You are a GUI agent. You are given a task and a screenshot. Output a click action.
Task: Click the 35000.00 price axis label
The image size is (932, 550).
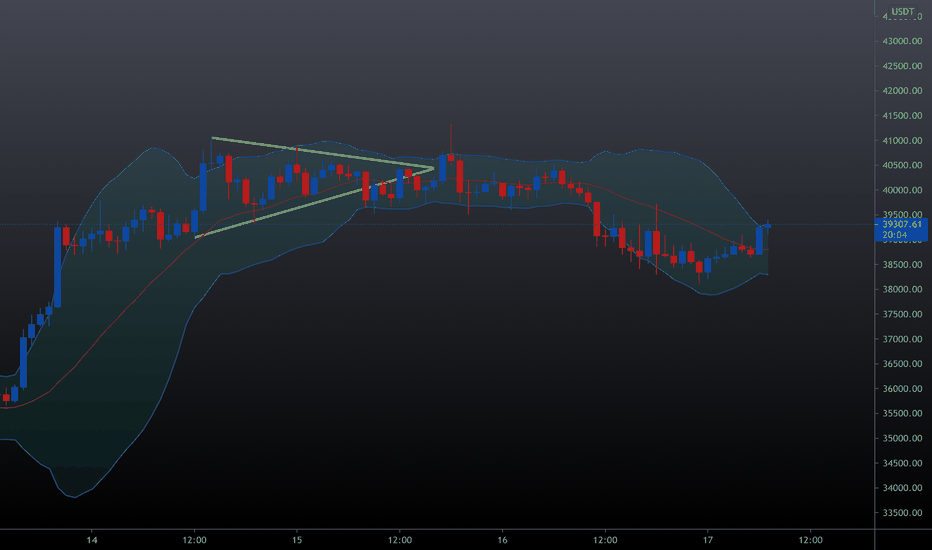(902, 438)
